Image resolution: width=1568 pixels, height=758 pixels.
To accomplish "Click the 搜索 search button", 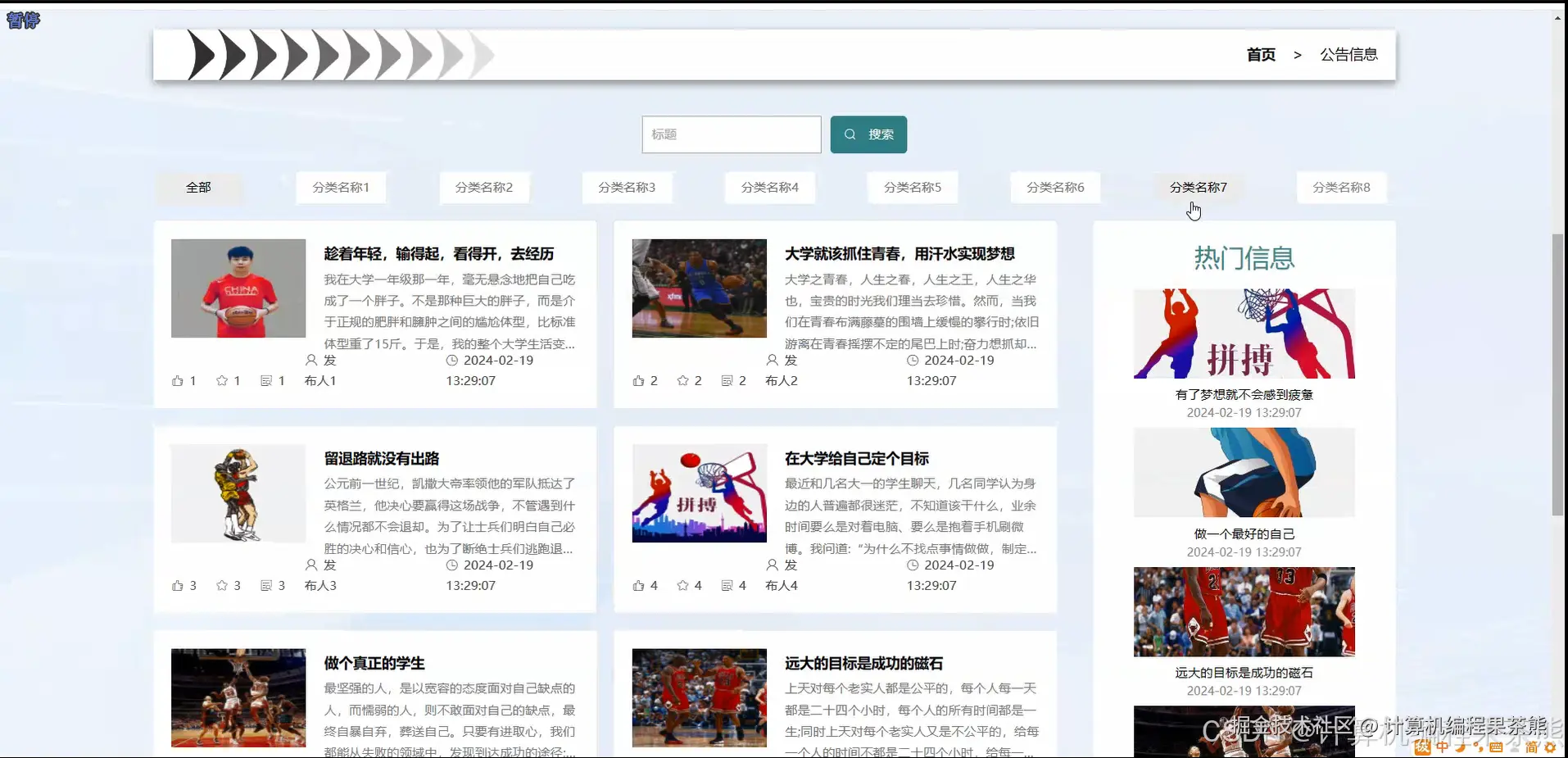I will click(868, 134).
